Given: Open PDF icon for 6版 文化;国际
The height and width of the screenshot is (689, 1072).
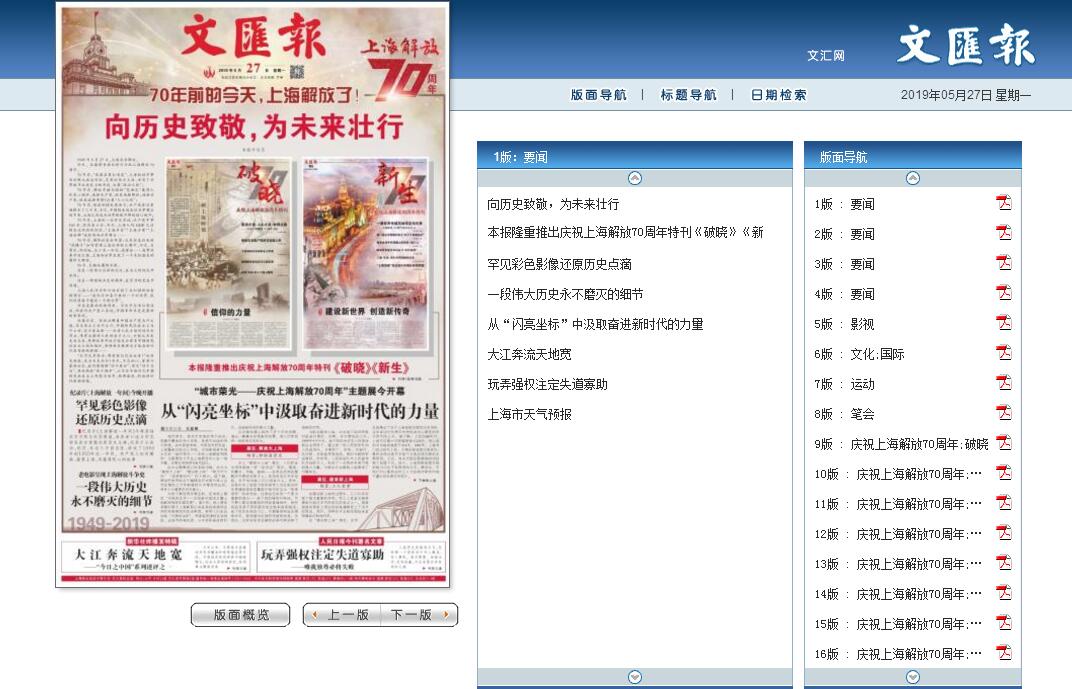Looking at the screenshot, I should point(1003,353).
